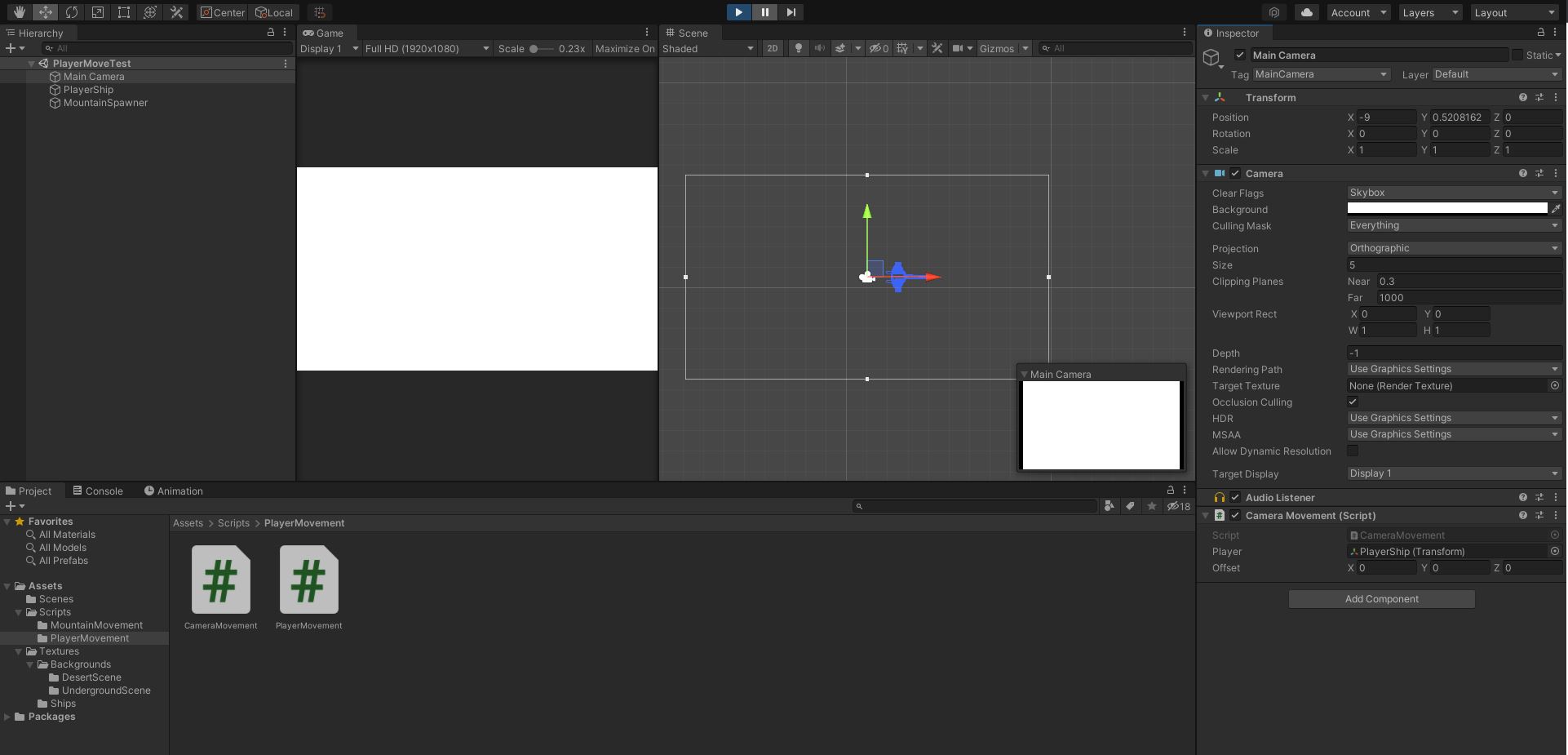Switch to the Console tab
The height and width of the screenshot is (755, 1568).
(104, 491)
